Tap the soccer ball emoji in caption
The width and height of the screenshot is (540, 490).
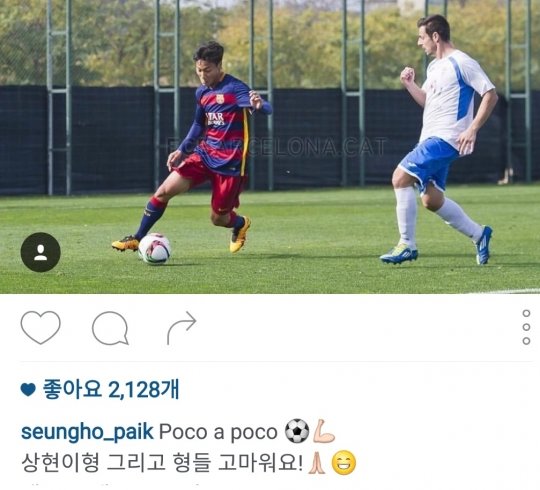pos(297,431)
